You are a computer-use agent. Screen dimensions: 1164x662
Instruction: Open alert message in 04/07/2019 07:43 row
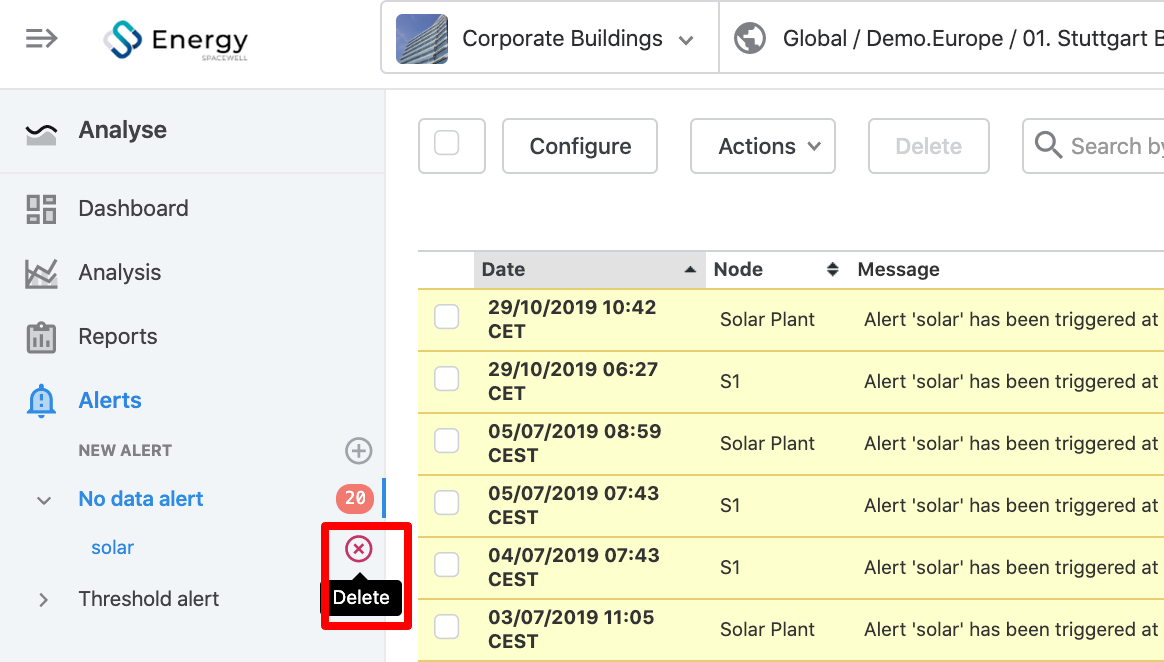click(x=1011, y=567)
